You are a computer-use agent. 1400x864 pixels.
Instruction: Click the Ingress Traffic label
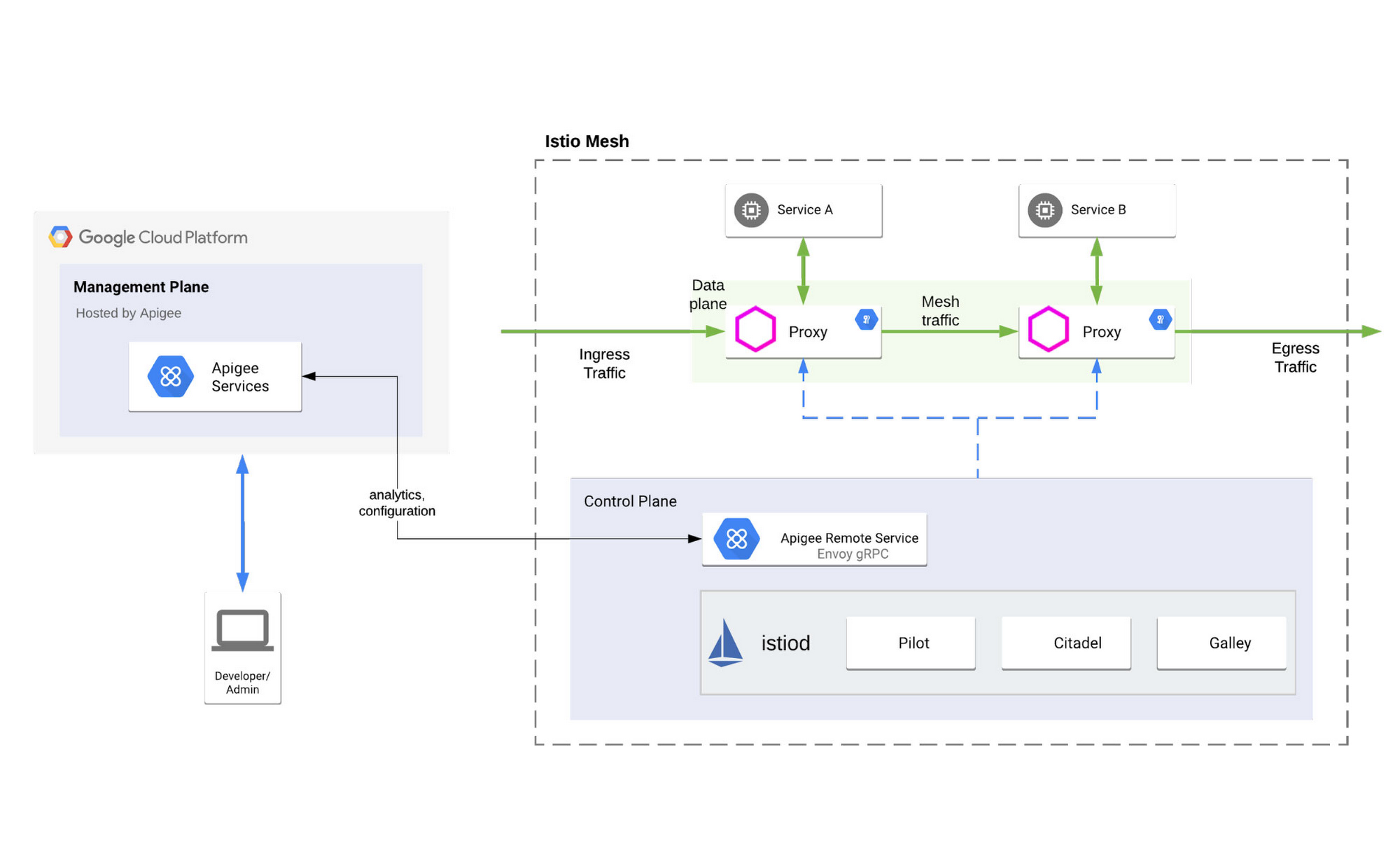[604, 363]
